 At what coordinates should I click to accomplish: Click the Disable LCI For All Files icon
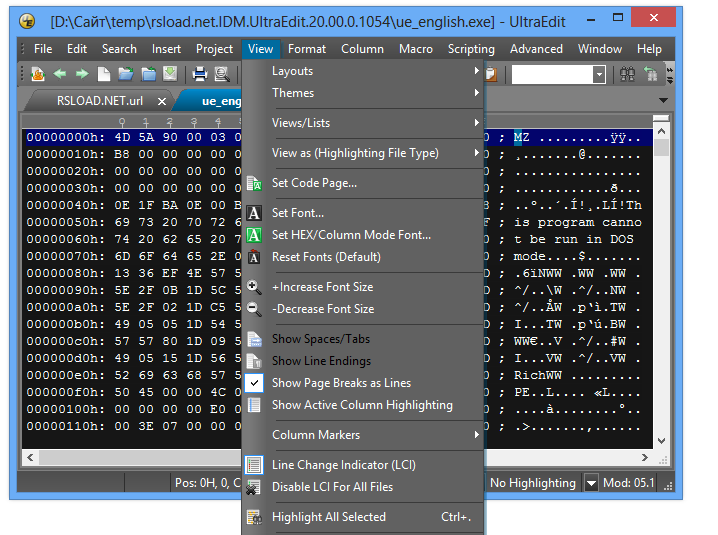[253, 487]
